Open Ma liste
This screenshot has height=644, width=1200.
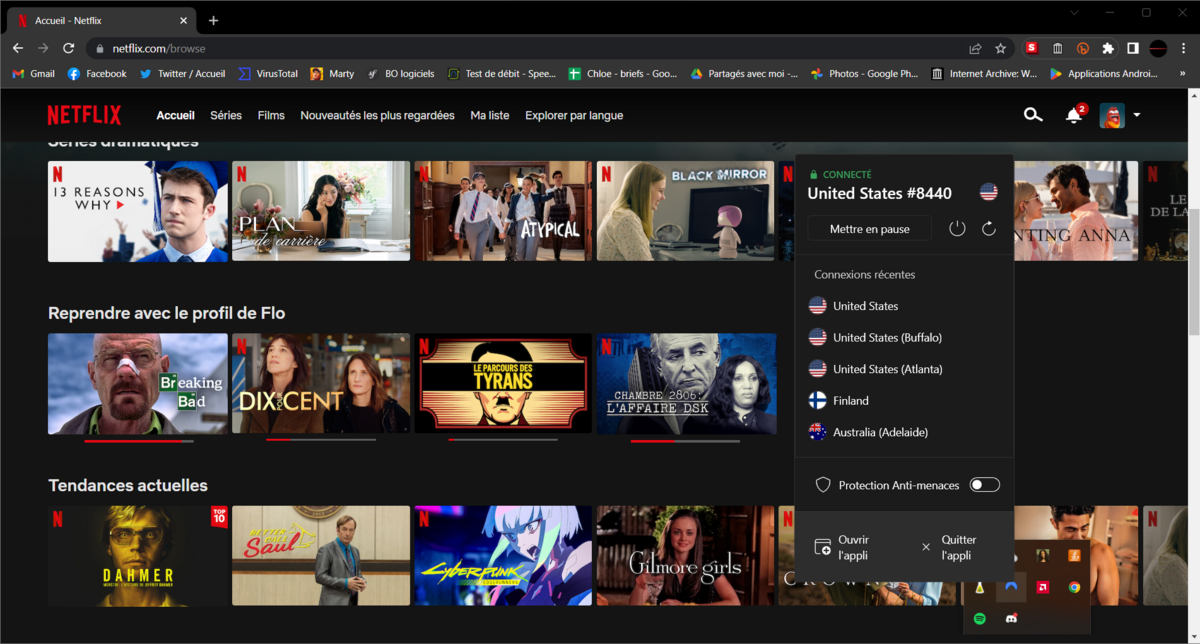pos(490,115)
